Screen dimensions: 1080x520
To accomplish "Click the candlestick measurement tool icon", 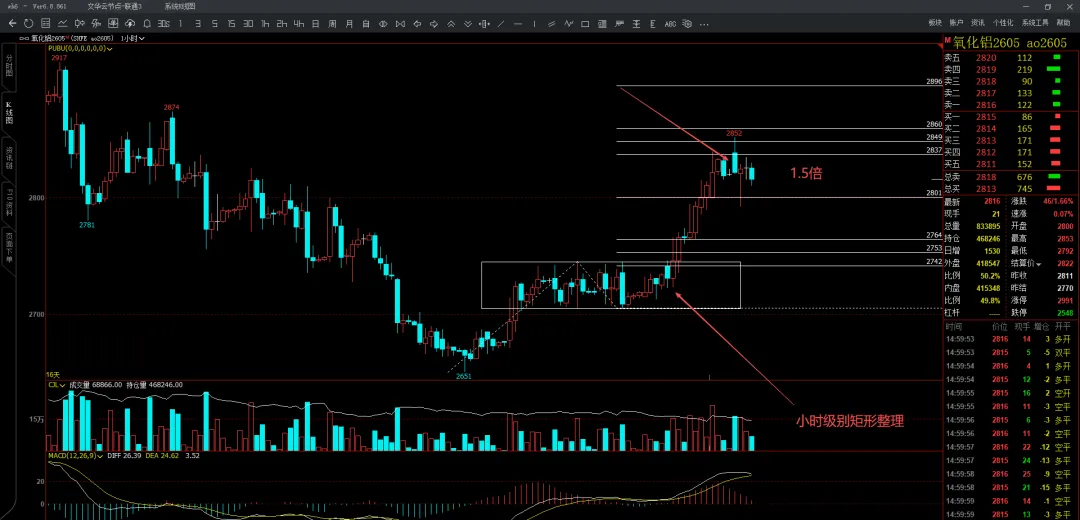I will point(484,23).
